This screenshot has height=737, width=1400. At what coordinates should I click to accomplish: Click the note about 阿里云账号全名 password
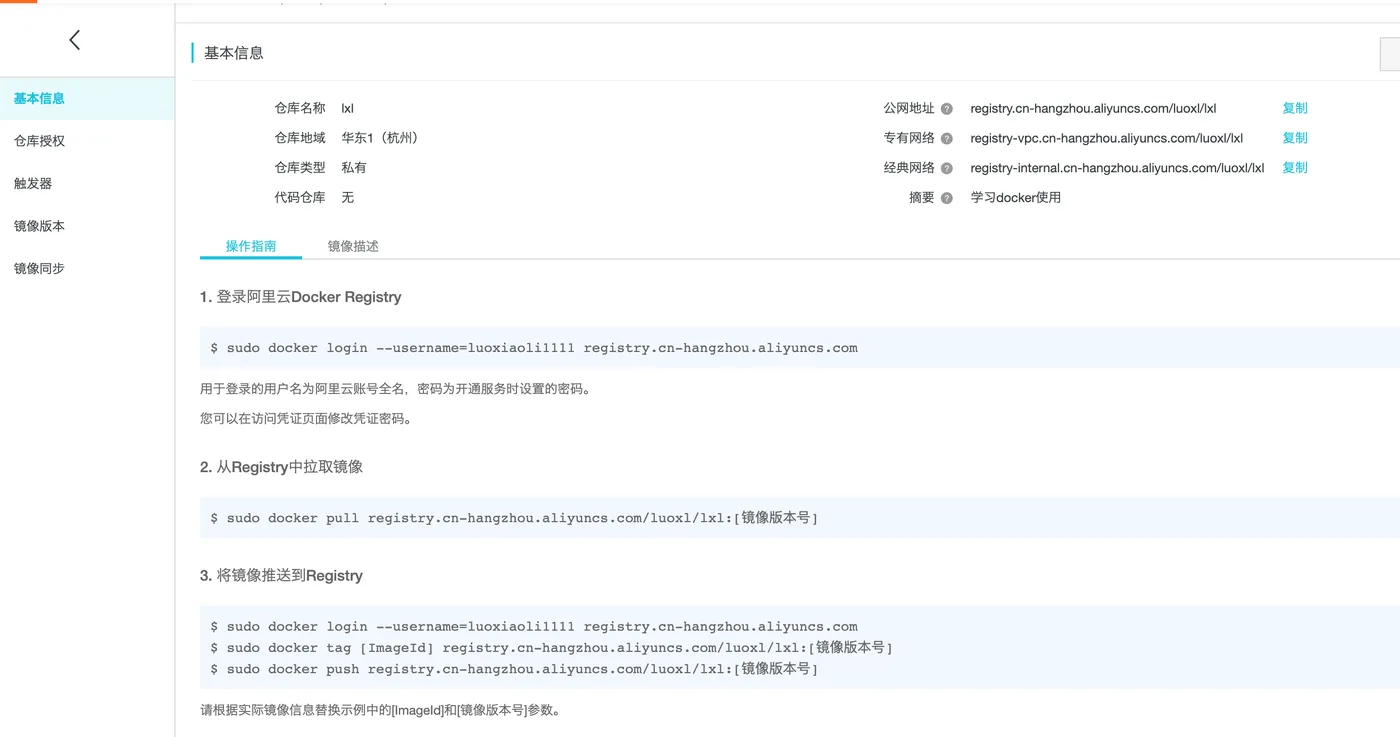coord(395,389)
